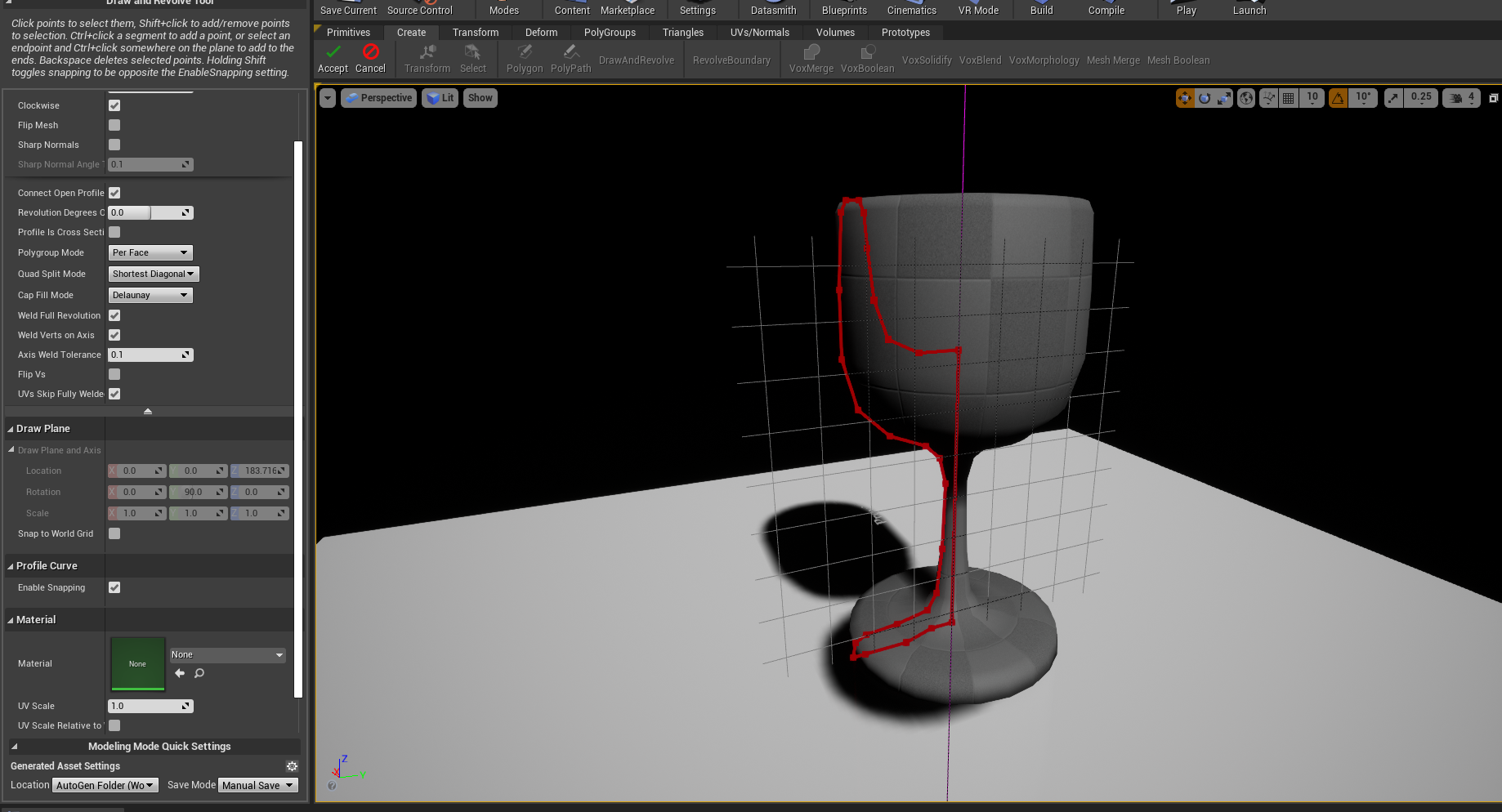Viewport: 1502px width, 812px height.
Task: Toggle grid snapping icon in viewport
Action: coord(1288,98)
